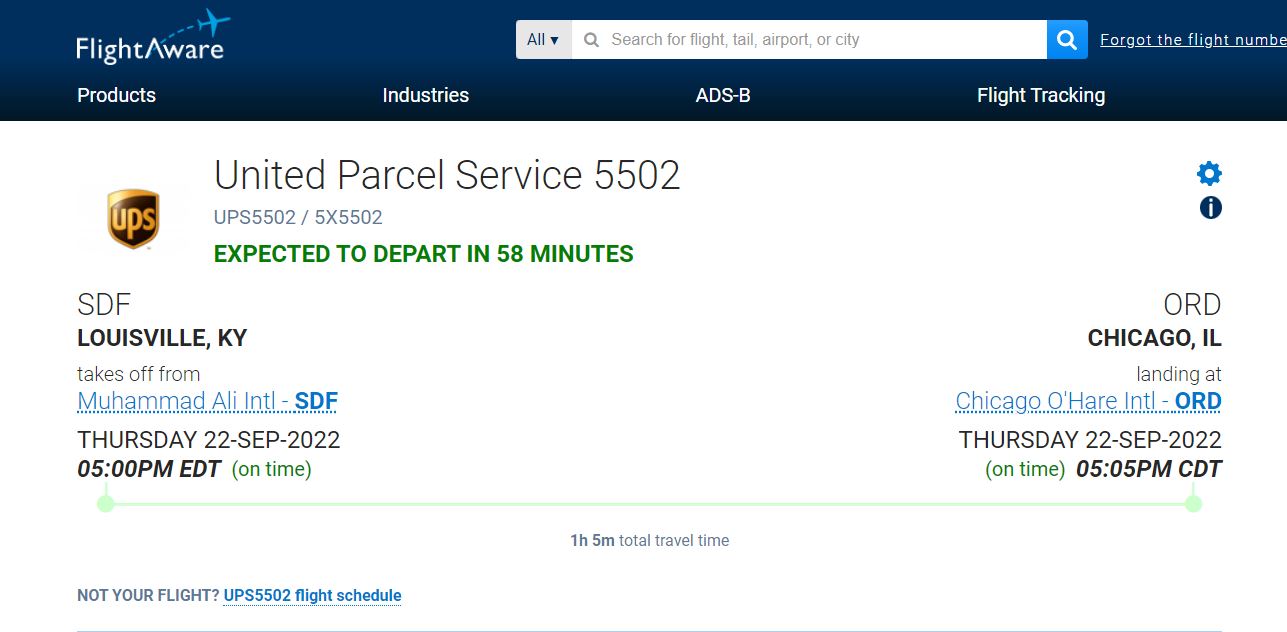The image size is (1287, 632).
Task: Click the departure dot on the flight progress line
Action: click(106, 503)
